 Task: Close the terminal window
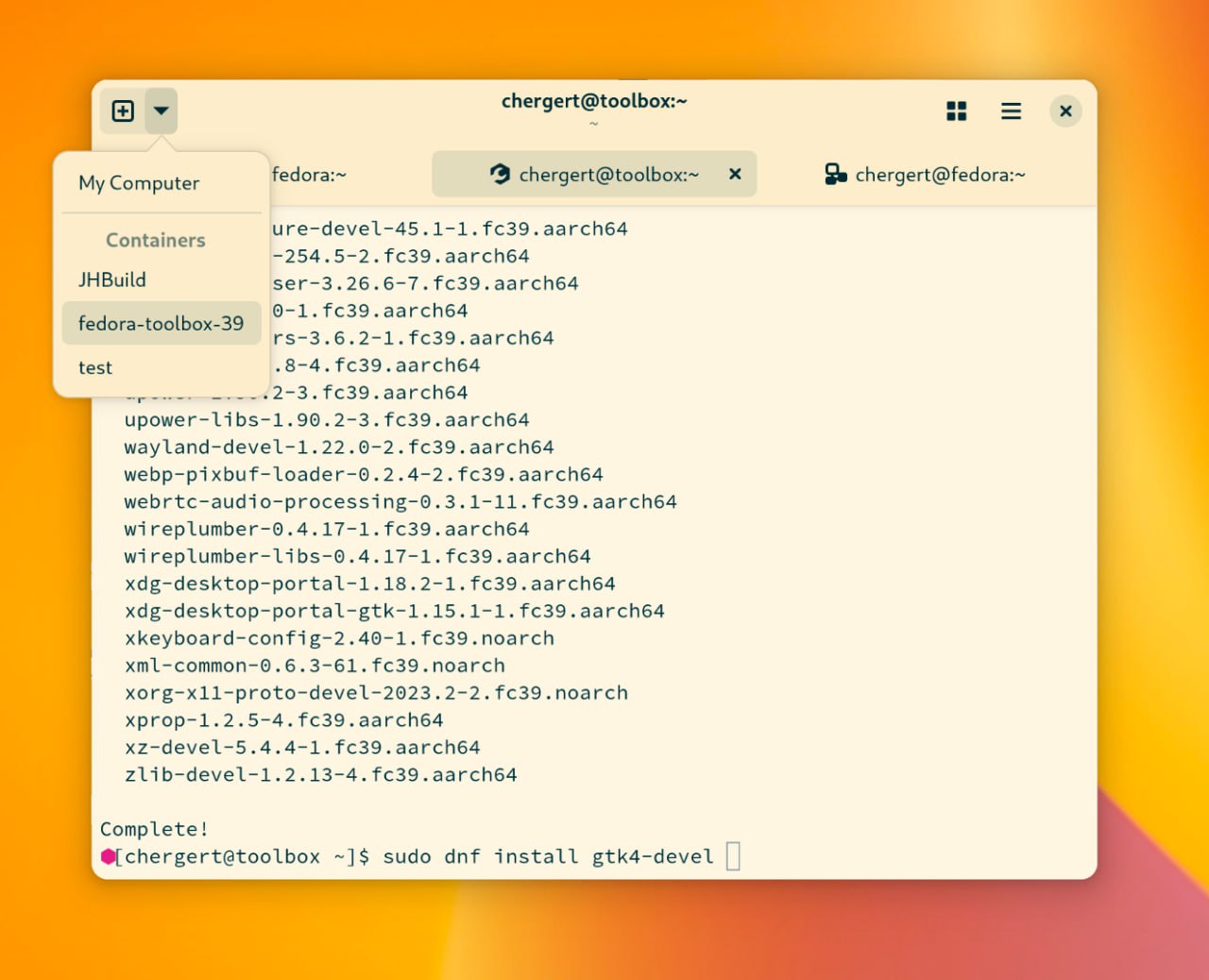pyautogui.click(x=1065, y=111)
